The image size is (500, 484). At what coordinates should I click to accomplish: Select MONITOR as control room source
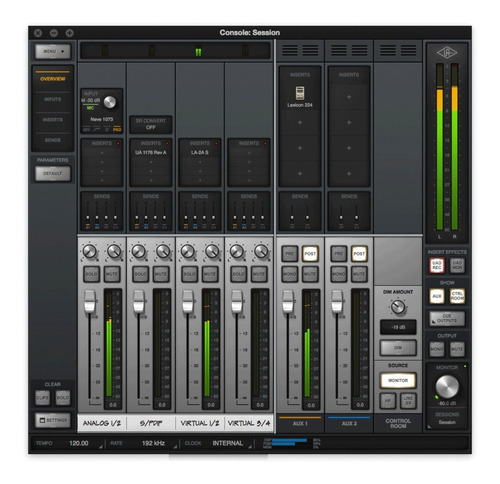point(398,380)
